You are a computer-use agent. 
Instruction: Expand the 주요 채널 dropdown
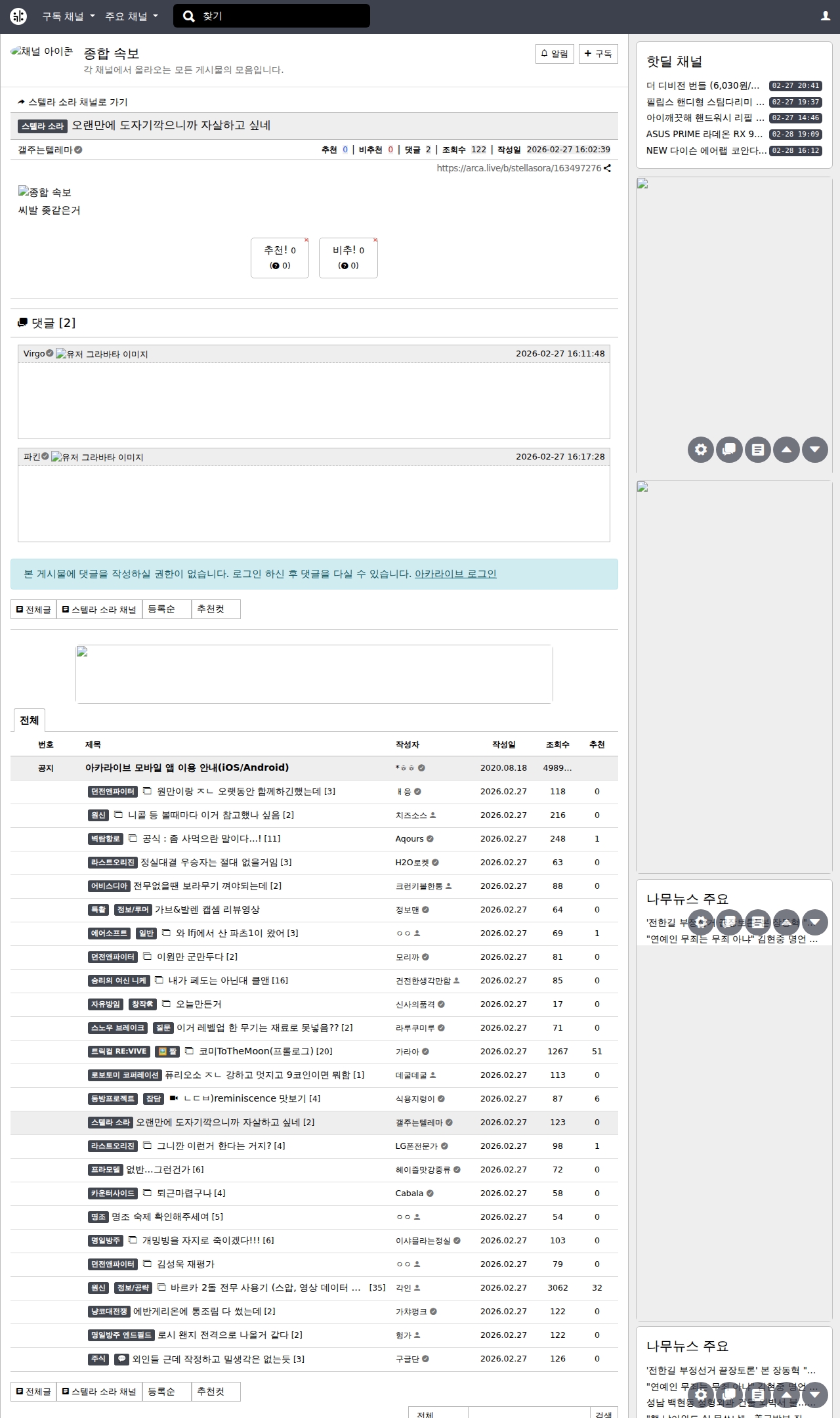[131, 16]
